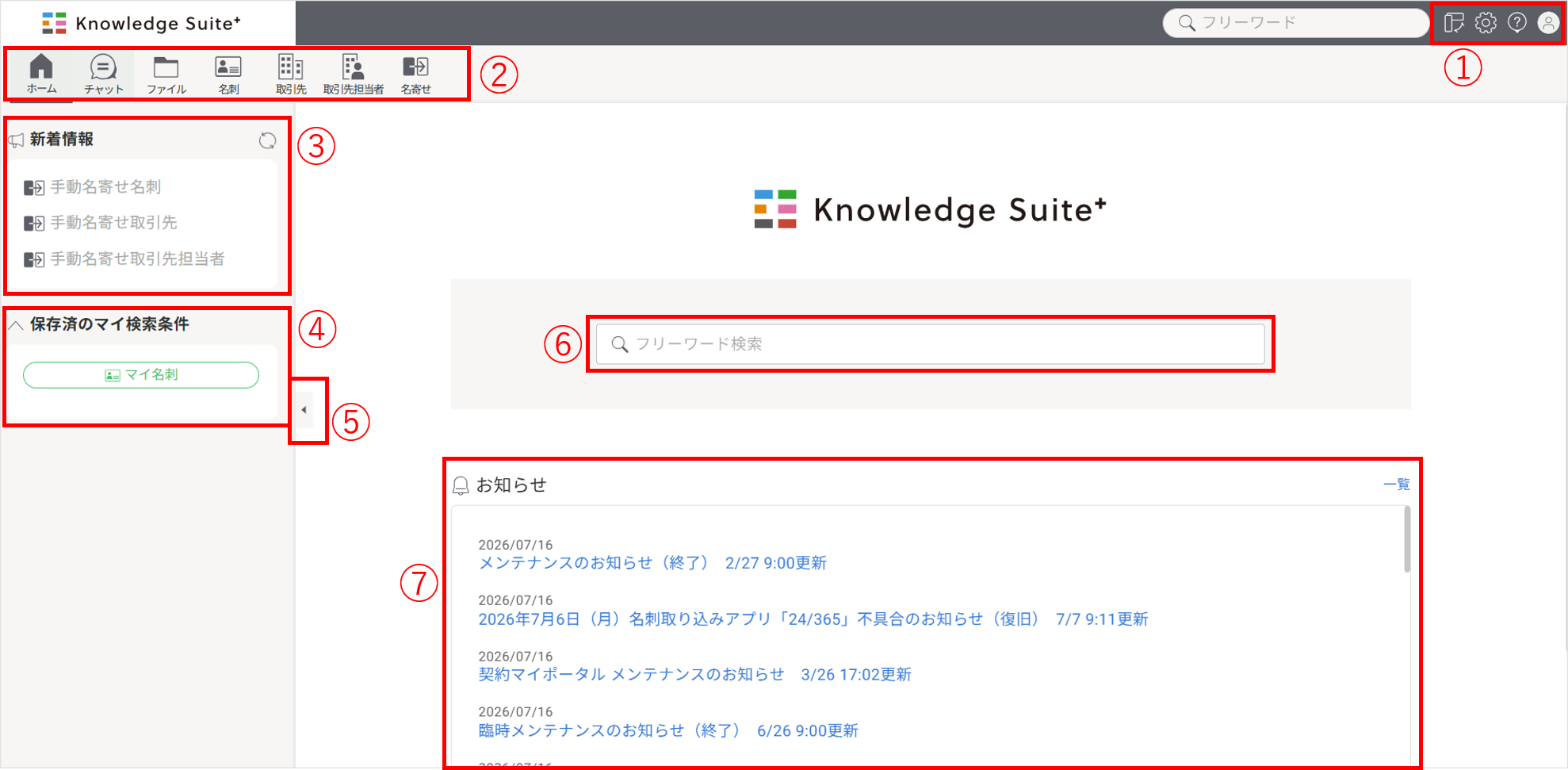1568x770 pixels.
Task: Open settings gear icon
Action: coord(1486,23)
